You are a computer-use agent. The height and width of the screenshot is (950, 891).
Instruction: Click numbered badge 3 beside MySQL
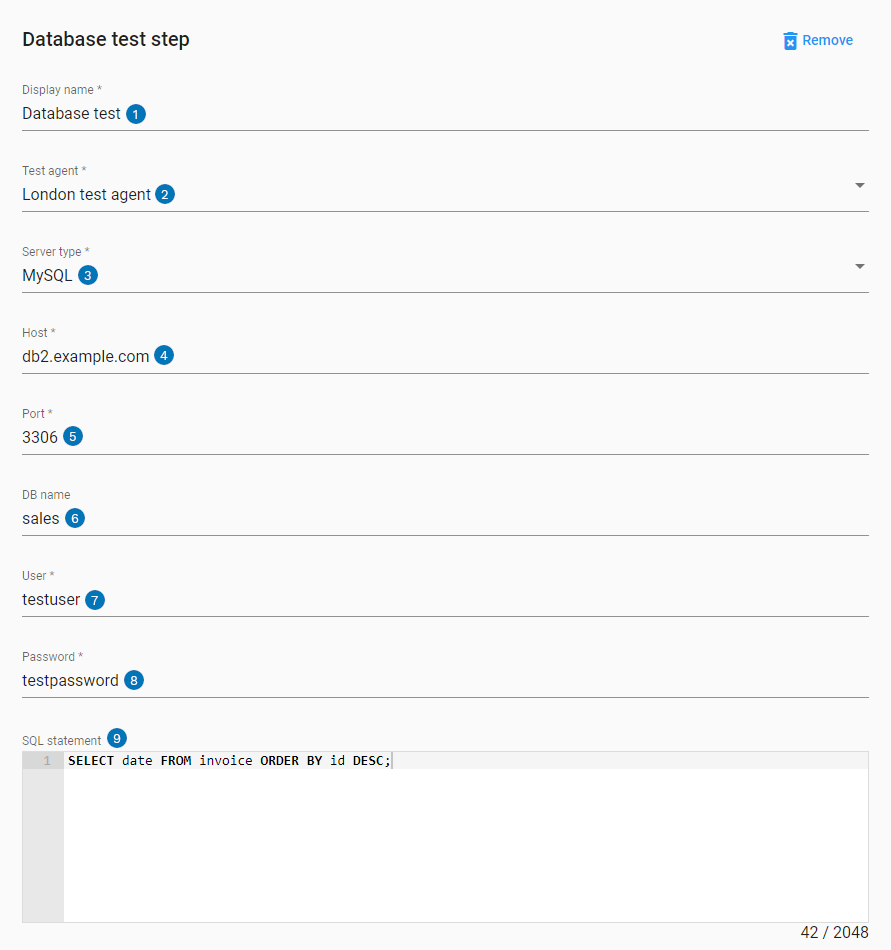pyautogui.click(x=88, y=276)
